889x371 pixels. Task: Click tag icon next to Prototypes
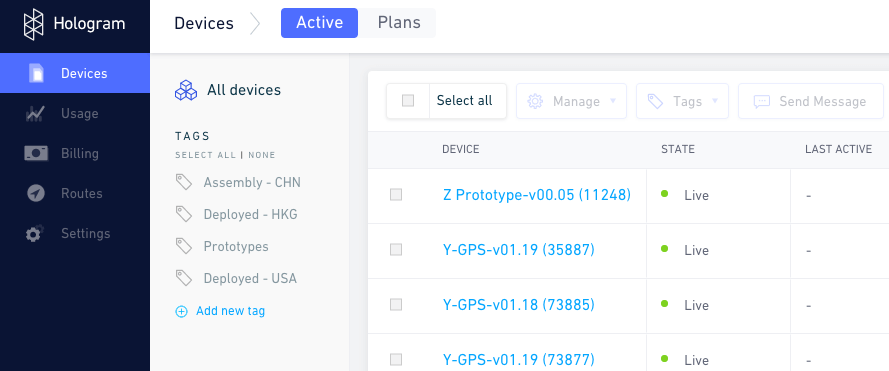pyautogui.click(x=183, y=246)
